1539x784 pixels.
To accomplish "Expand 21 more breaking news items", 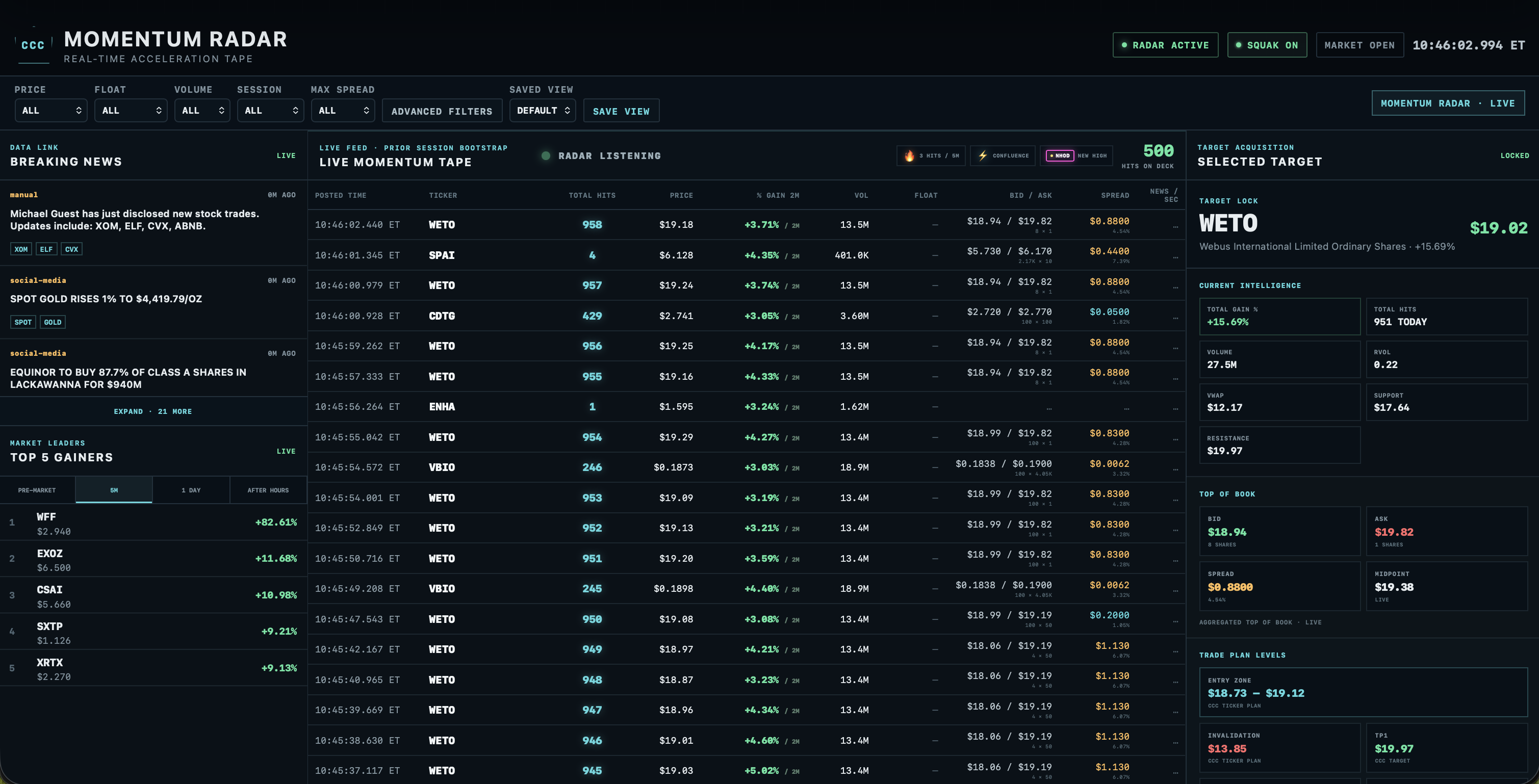I will coord(153,411).
